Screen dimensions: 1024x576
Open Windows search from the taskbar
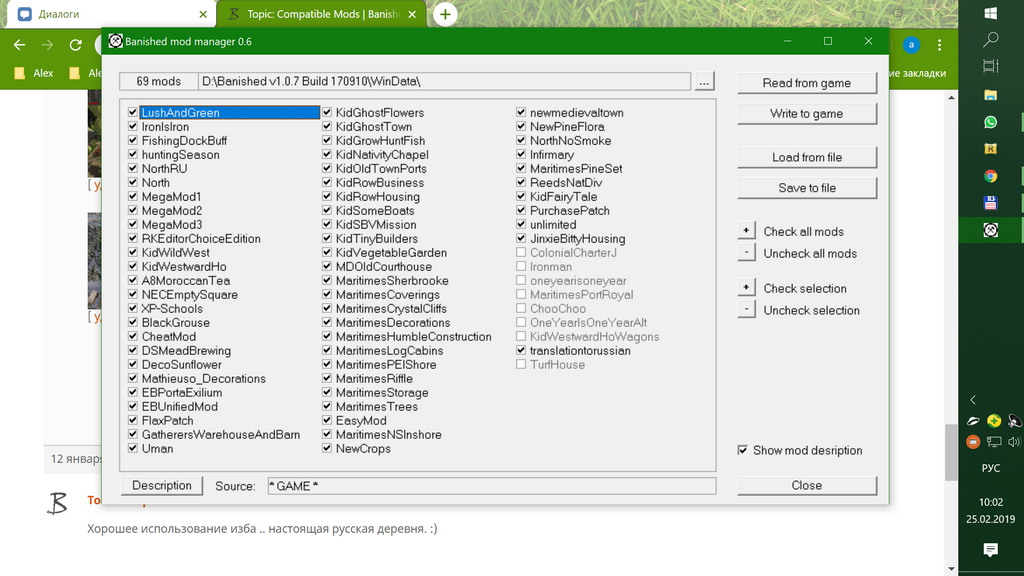point(991,40)
